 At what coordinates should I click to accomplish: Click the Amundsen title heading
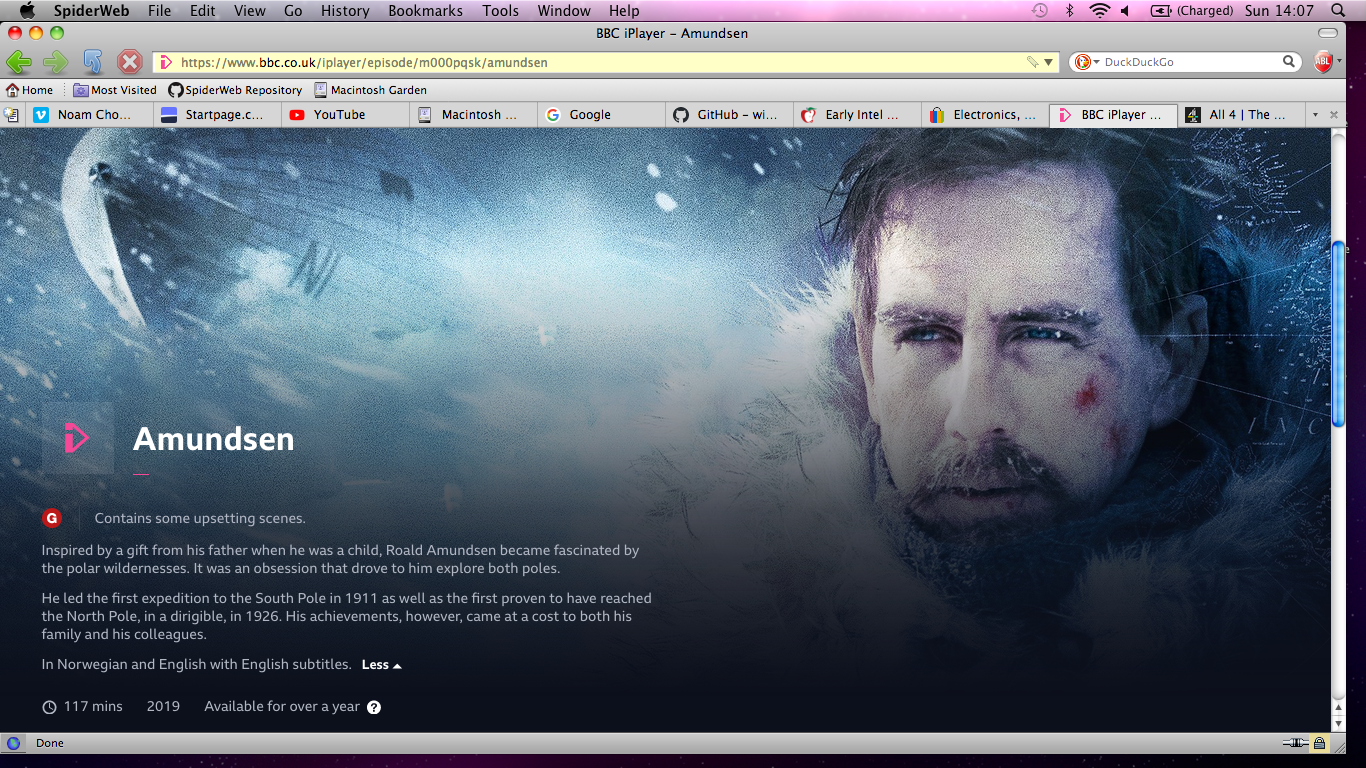click(x=214, y=439)
